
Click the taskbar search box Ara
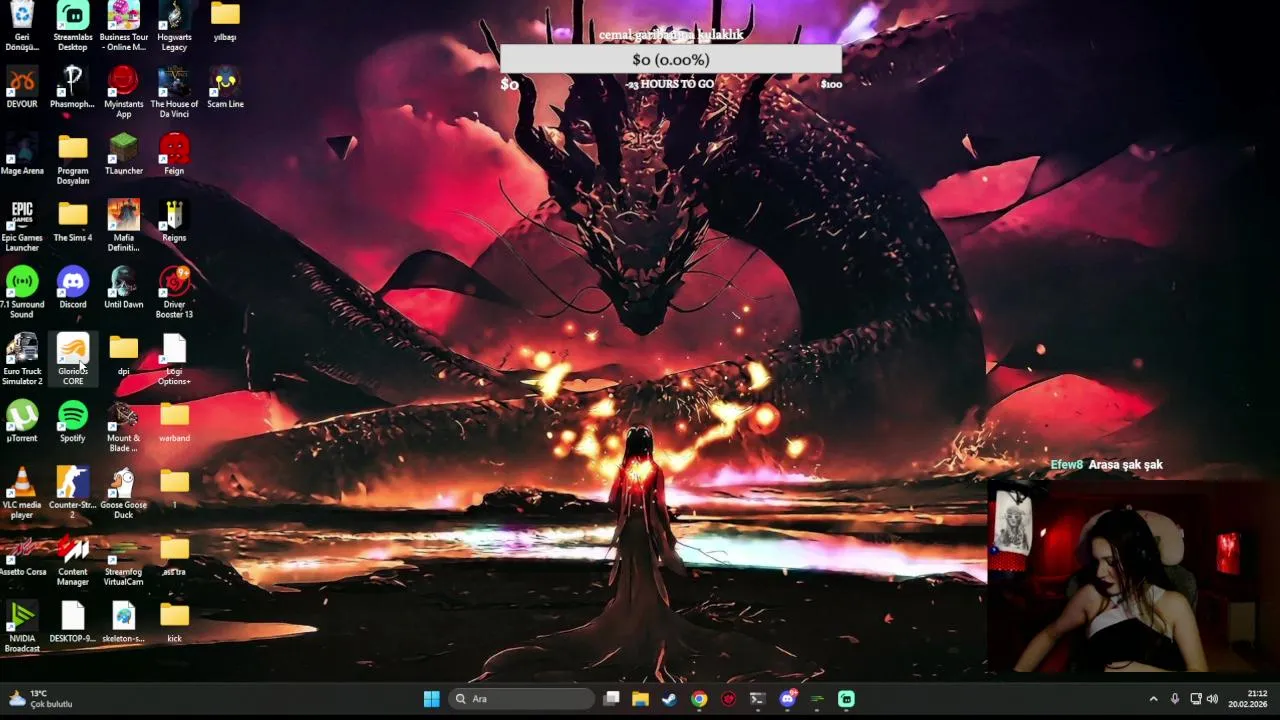pos(522,699)
